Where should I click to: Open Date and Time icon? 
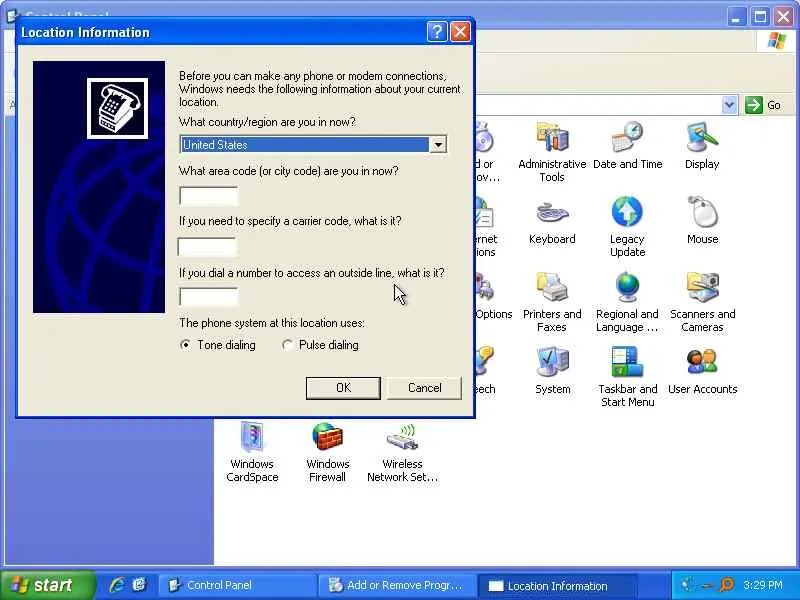(x=628, y=145)
